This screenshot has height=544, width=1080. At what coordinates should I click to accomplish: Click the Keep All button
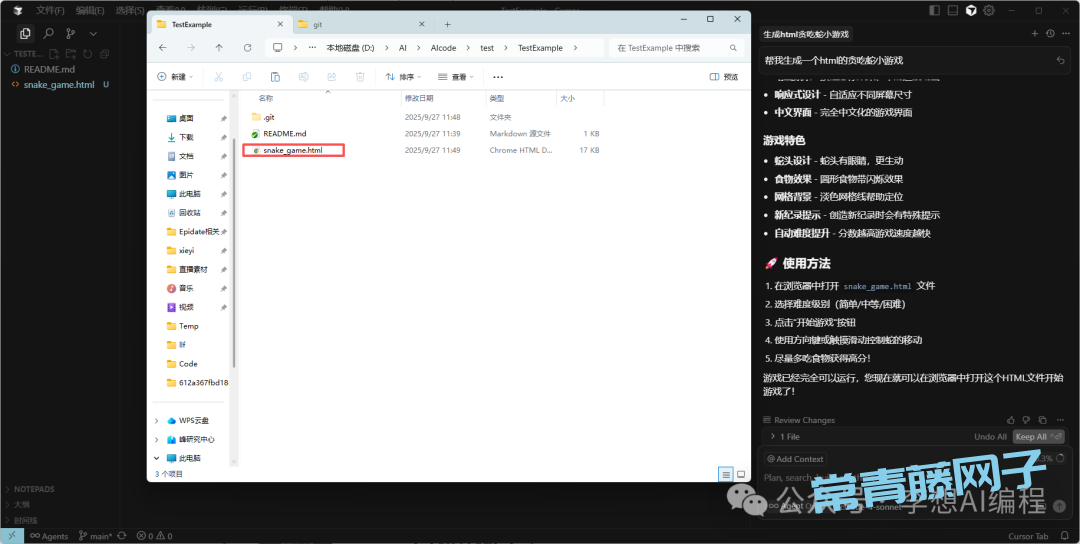point(1031,437)
